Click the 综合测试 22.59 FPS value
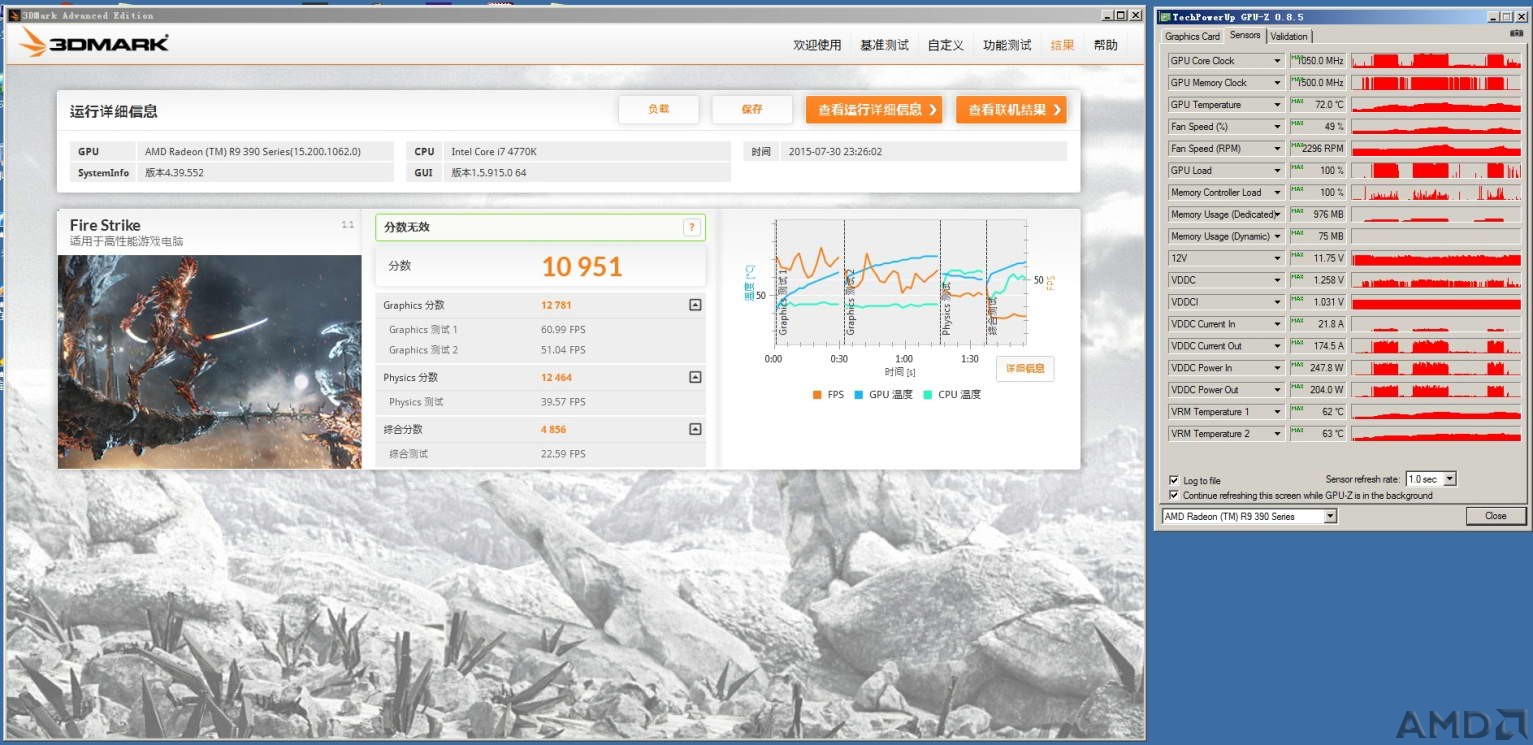 point(563,454)
